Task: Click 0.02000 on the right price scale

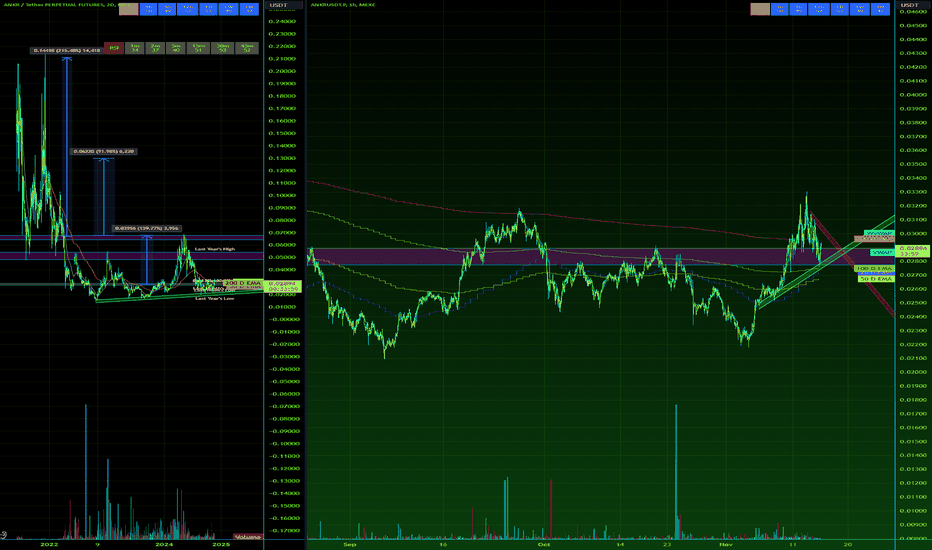Action: coord(913,372)
